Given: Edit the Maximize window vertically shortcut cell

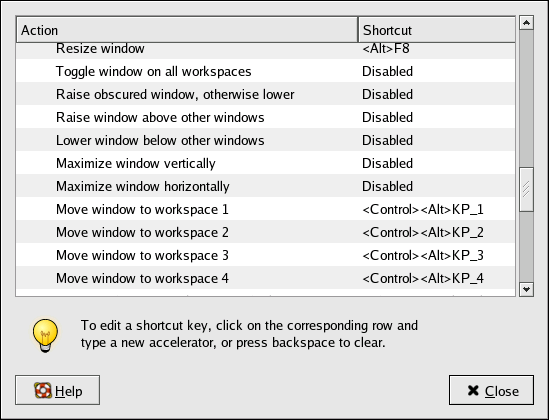Looking at the screenshot, I should coord(437,163).
